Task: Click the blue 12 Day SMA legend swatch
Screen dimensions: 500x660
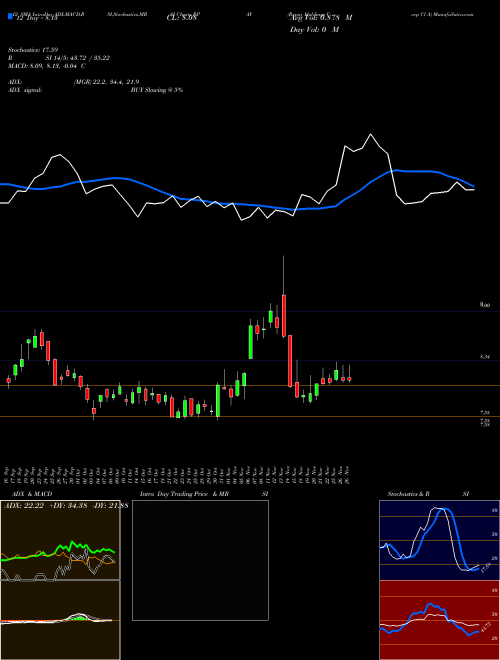Action: (10, 17)
